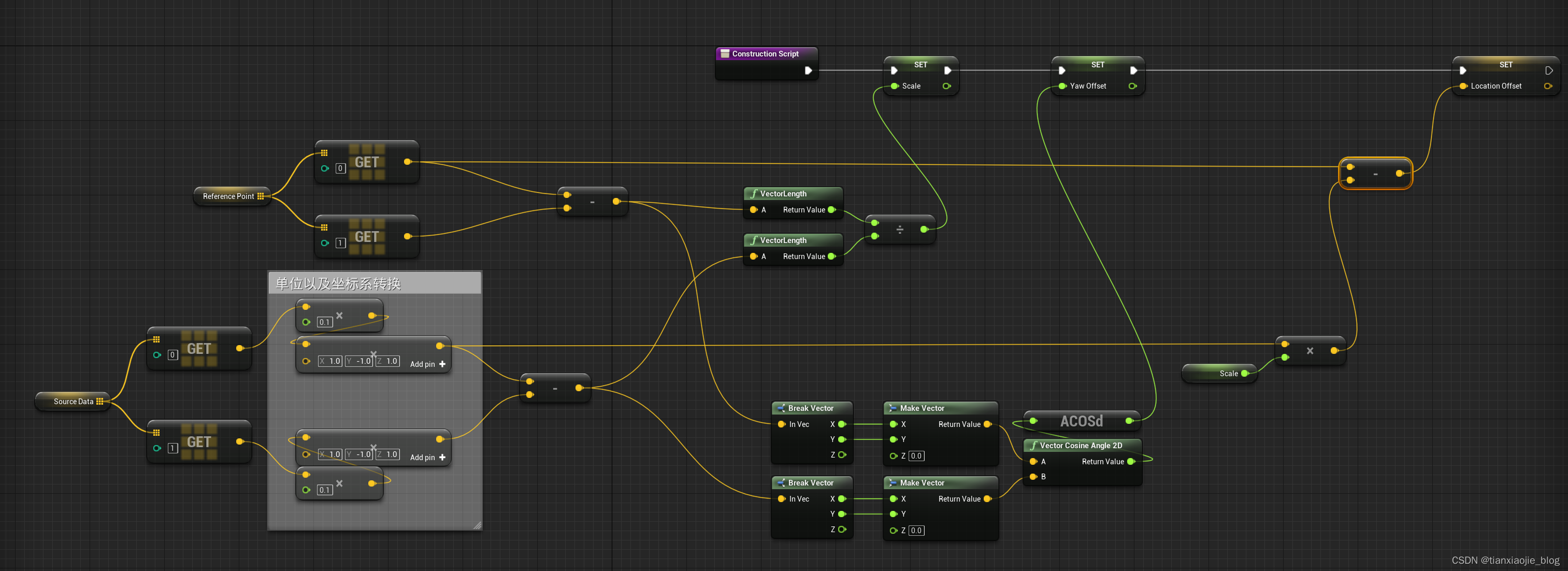
Task: Select the Source Data variable node
Action: click(74, 401)
